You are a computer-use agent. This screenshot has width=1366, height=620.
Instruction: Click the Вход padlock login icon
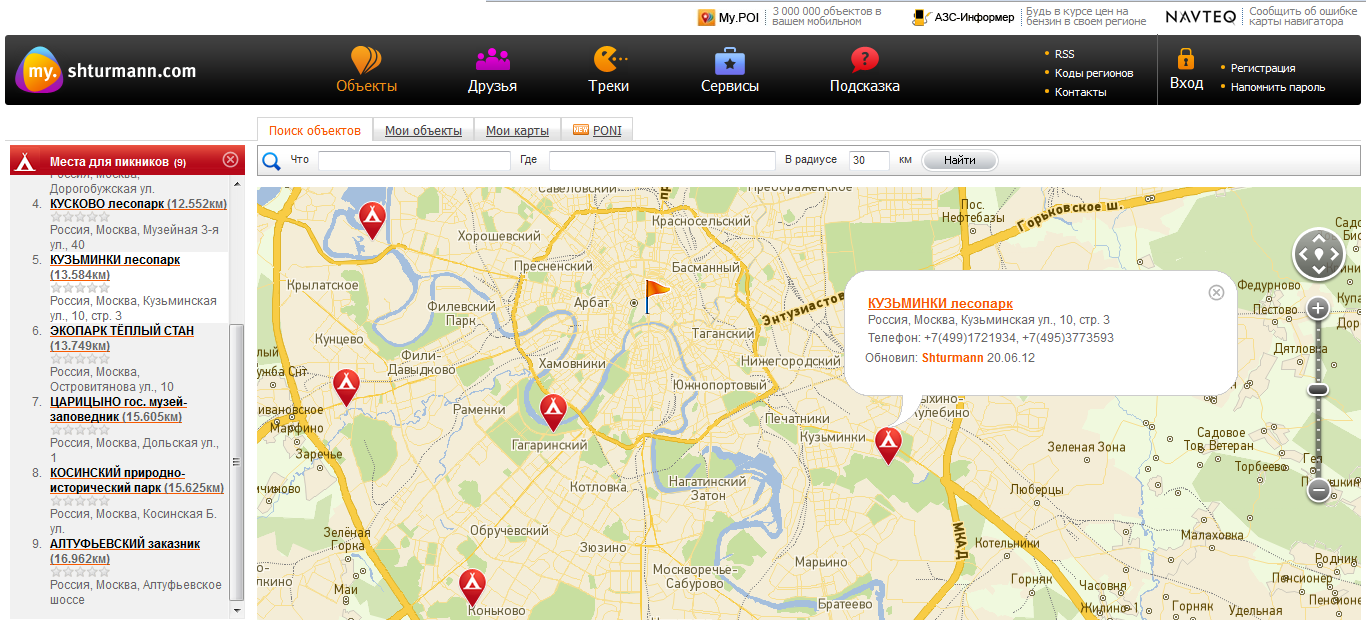pos(1186,58)
